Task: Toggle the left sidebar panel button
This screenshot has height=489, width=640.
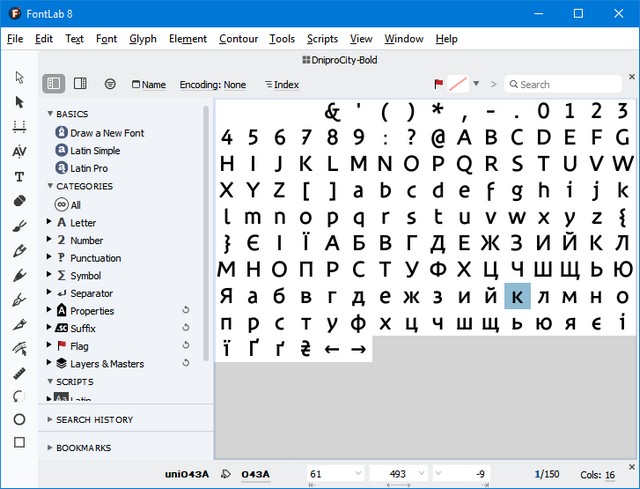Action: 54,84
